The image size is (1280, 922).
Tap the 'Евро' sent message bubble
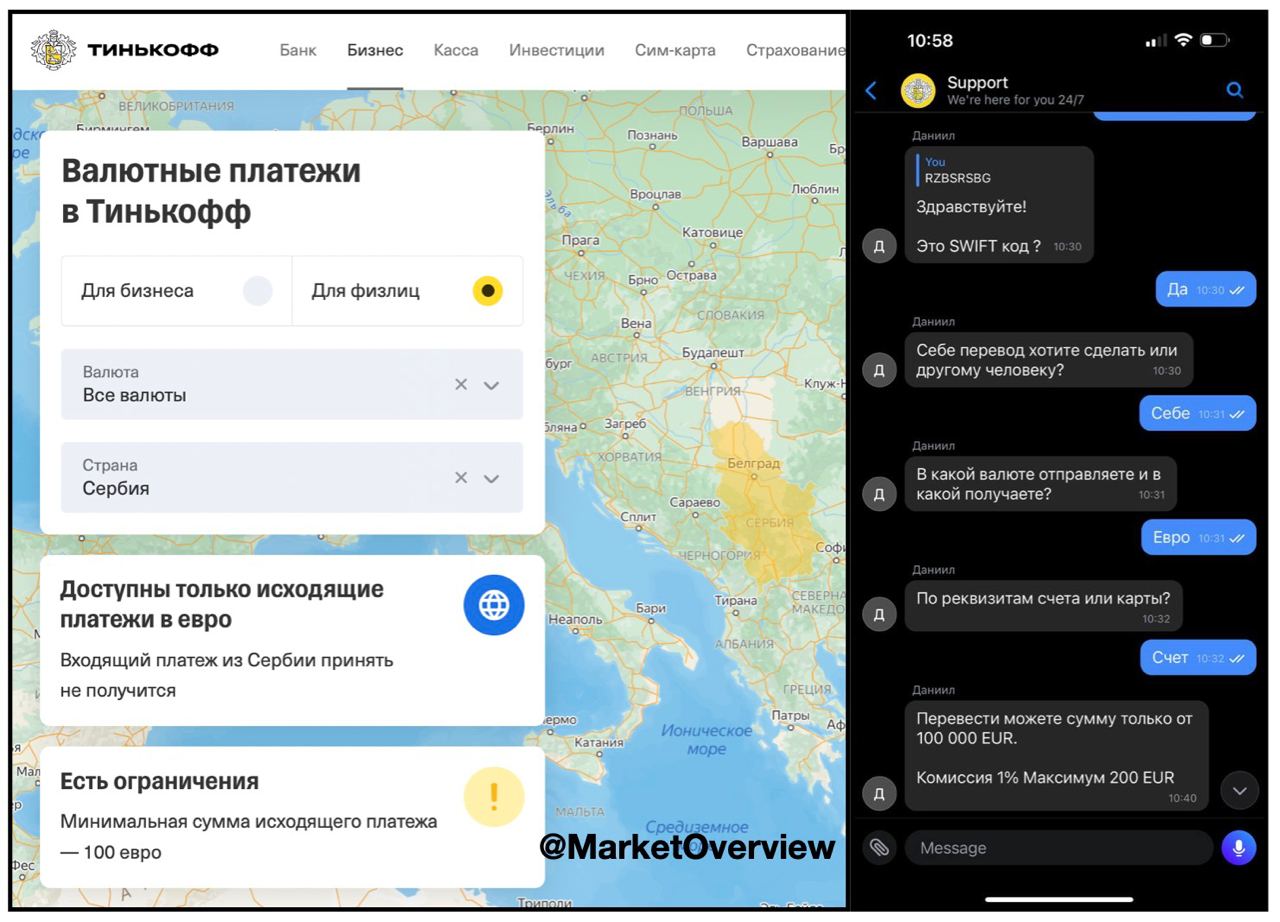coord(1199,537)
